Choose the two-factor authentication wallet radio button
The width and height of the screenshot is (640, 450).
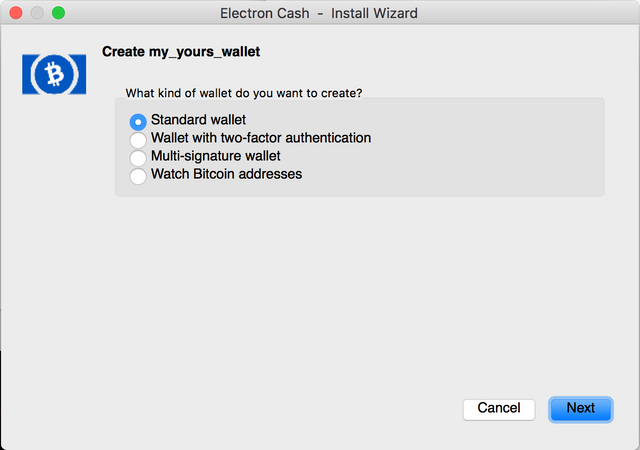pos(138,139)
